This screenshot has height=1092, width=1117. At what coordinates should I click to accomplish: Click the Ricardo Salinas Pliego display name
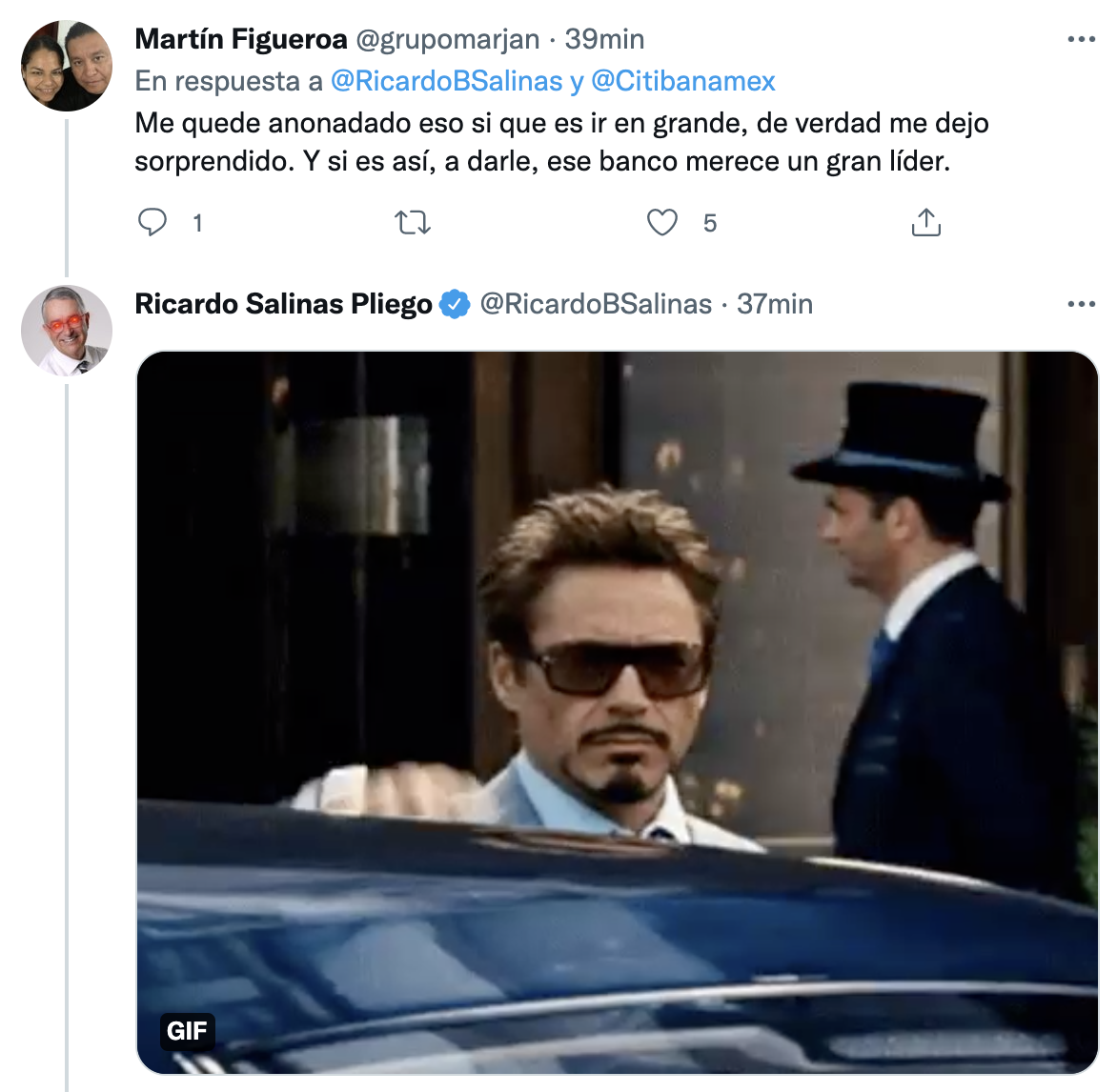click(x=284, y=305)
